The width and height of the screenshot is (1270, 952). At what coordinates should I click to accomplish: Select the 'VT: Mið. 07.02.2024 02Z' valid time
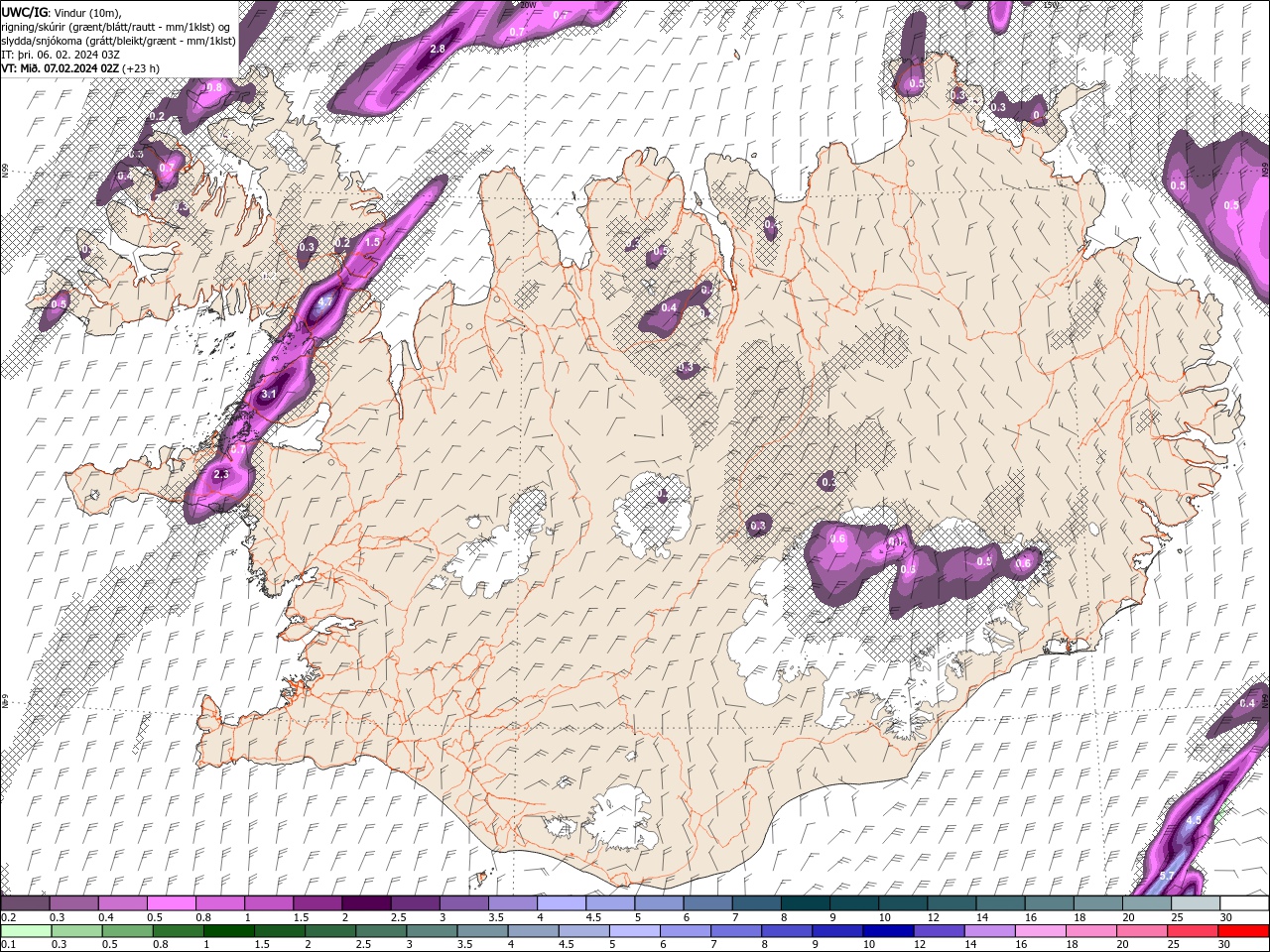pyautogui.click(x=61, y=68)
